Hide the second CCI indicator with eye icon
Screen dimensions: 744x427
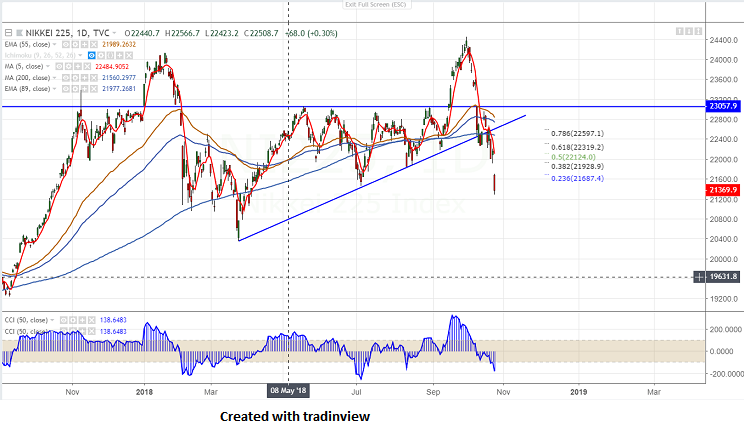[x=64, y=331]
